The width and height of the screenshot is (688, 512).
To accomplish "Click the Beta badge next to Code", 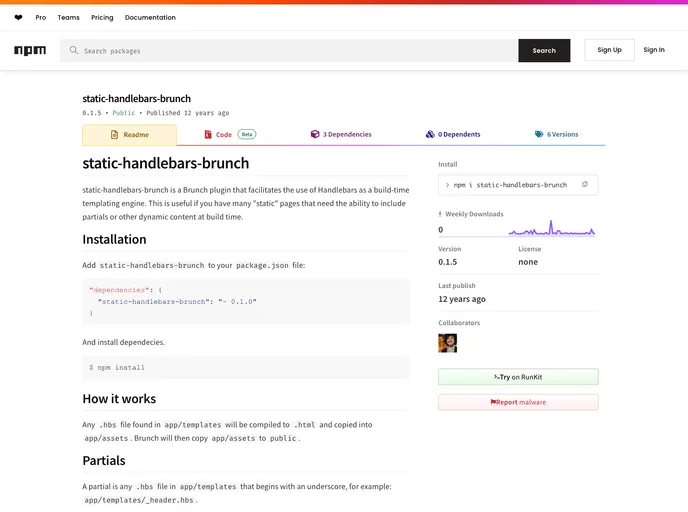I will [x=247, y=134].
